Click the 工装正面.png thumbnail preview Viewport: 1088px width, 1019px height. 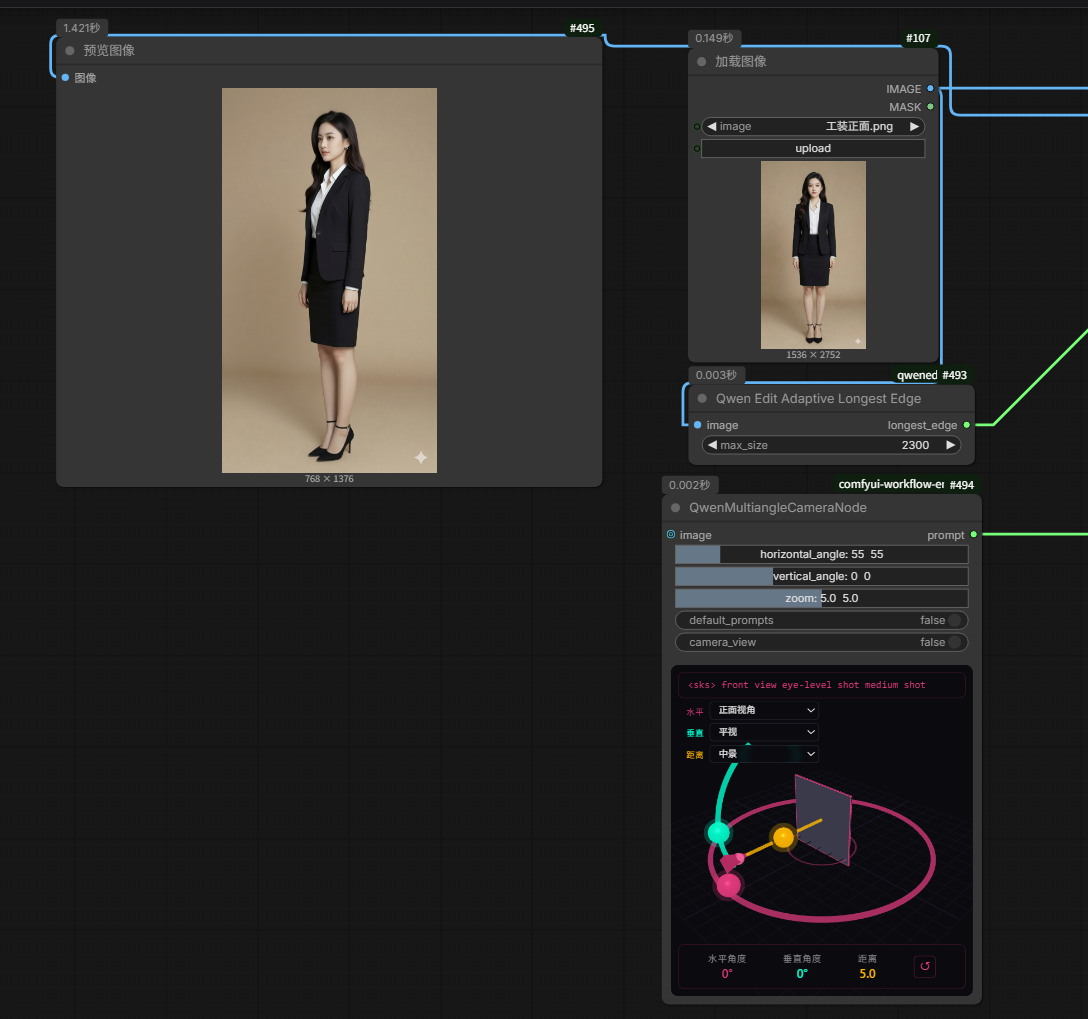813,255
